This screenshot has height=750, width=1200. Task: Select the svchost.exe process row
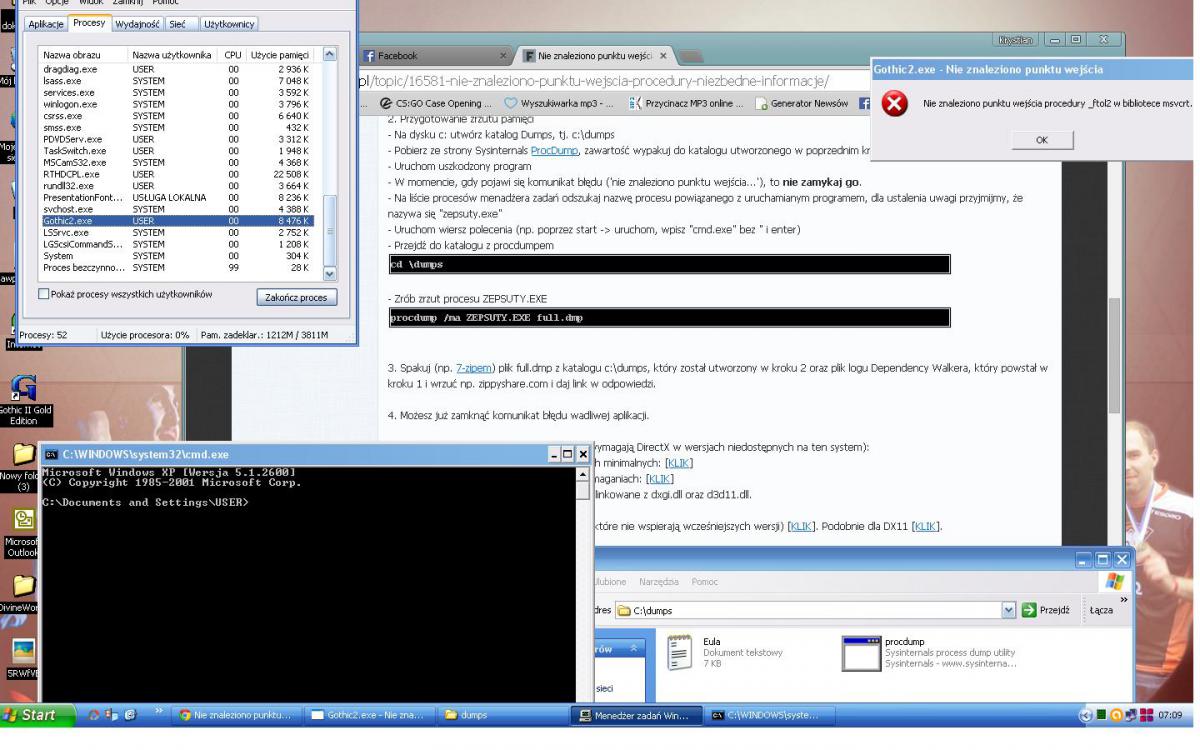[x=177, y=209]
